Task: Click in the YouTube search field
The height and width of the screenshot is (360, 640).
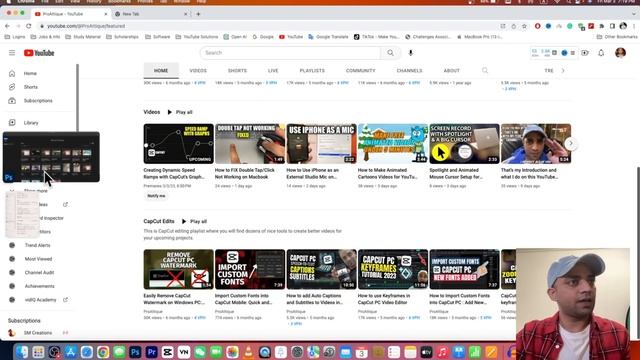Action: point(290,53)
